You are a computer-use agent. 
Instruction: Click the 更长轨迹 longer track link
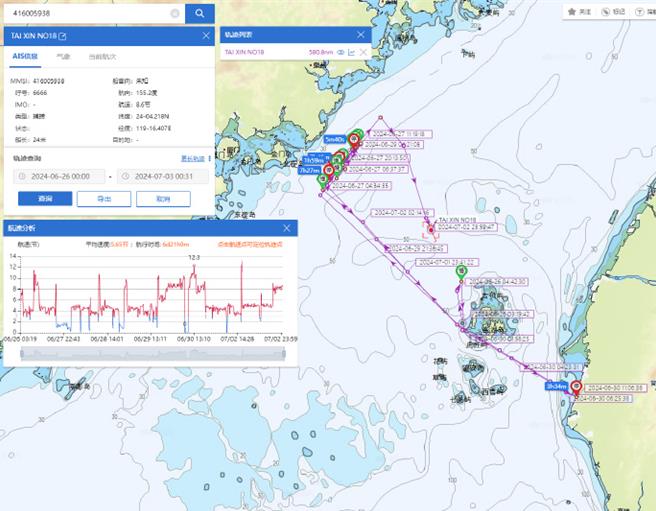point(192,158)
